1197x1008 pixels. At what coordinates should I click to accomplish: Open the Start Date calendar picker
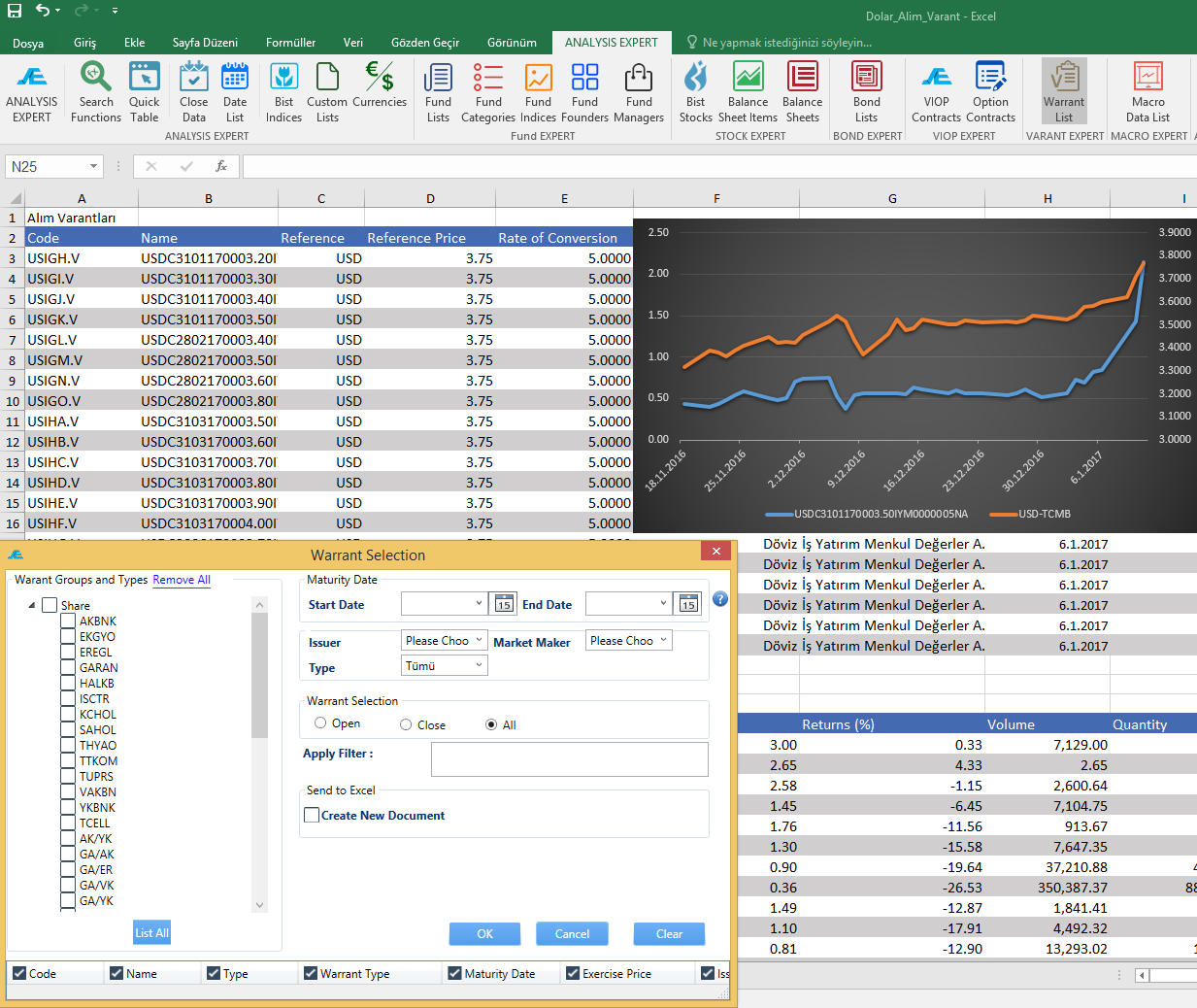[x=503, y=604]
